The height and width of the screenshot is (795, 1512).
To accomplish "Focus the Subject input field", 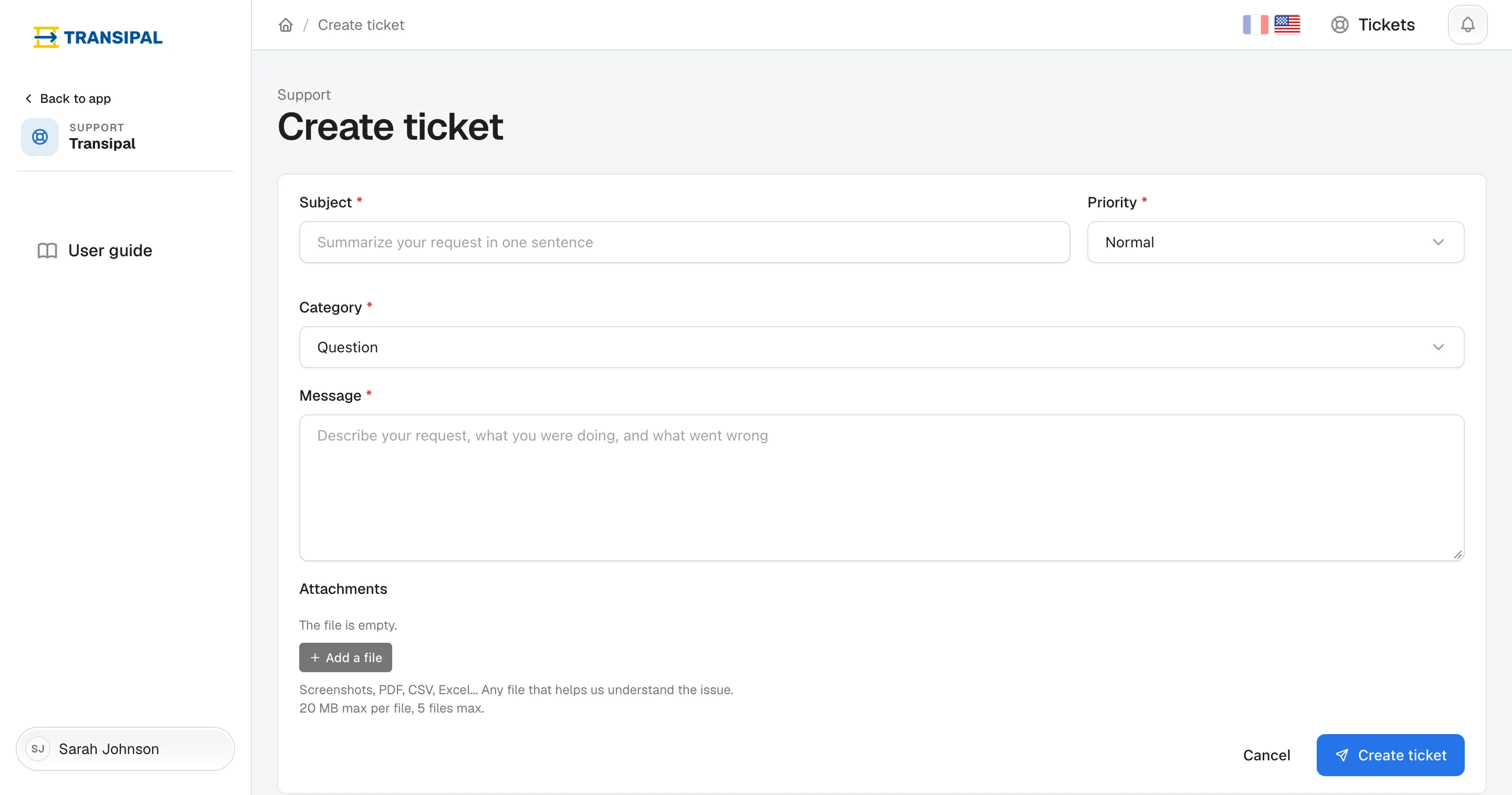I will pyautogui.click(x=685, y=242).
